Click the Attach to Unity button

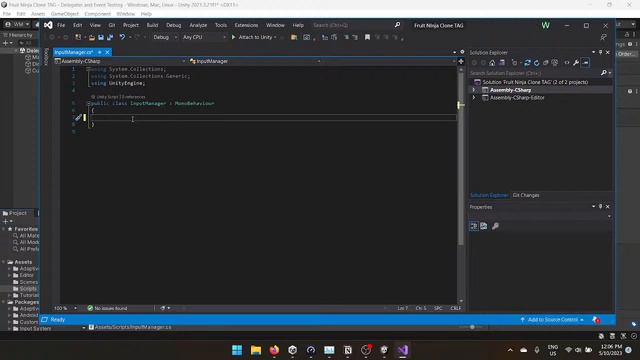(252, 37)
